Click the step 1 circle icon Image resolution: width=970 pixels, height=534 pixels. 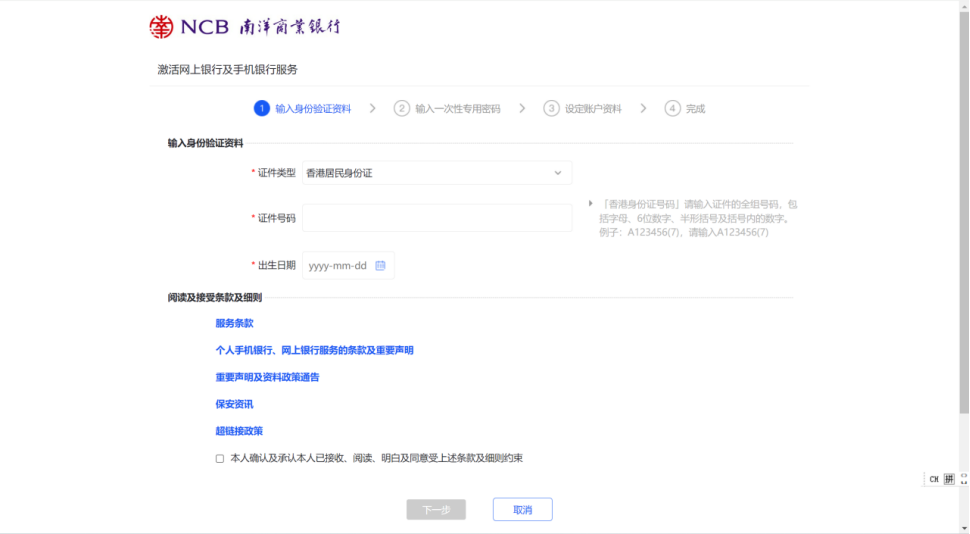262,108
